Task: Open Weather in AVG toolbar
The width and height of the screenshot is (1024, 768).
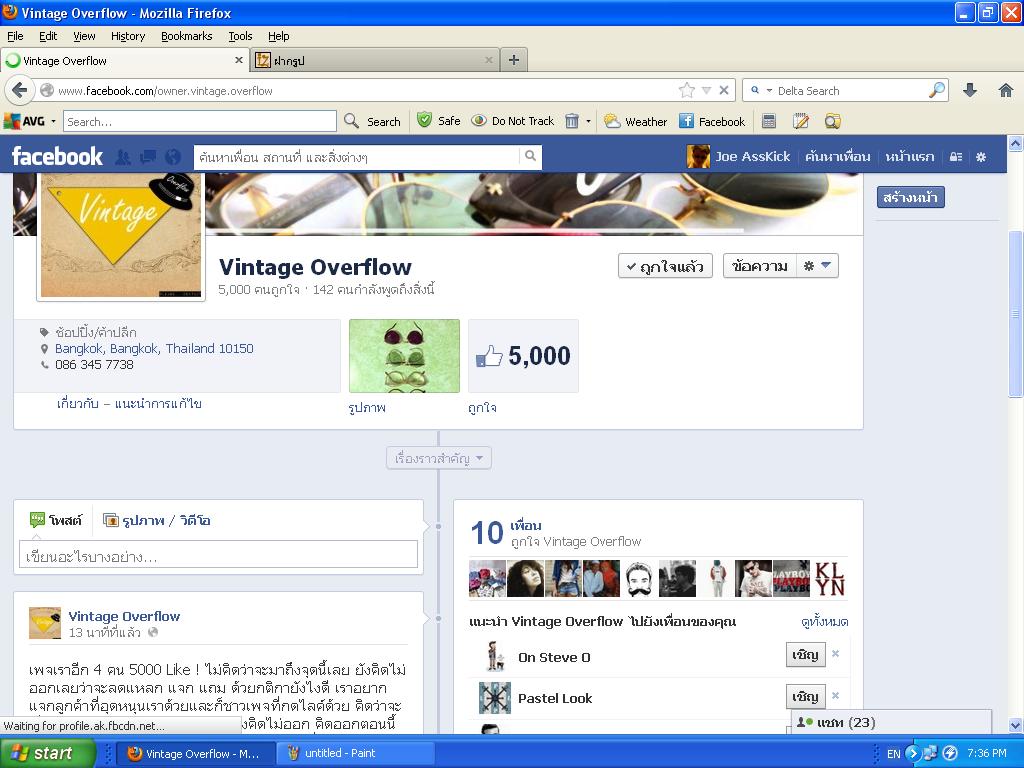Action: pos(635,121)
